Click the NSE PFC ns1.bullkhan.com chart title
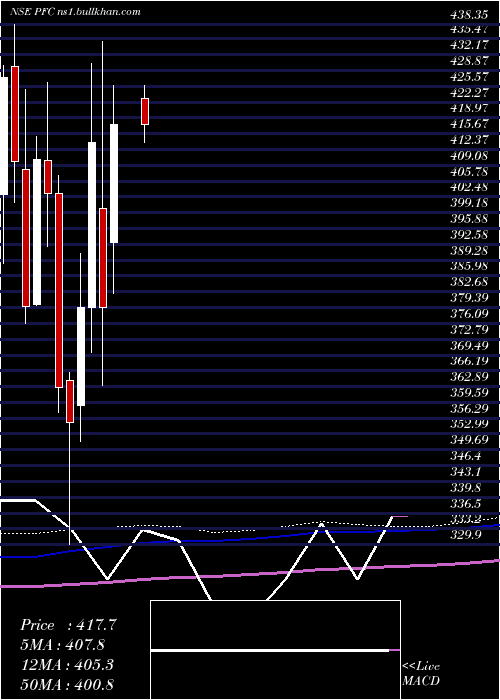 (75, 11)
